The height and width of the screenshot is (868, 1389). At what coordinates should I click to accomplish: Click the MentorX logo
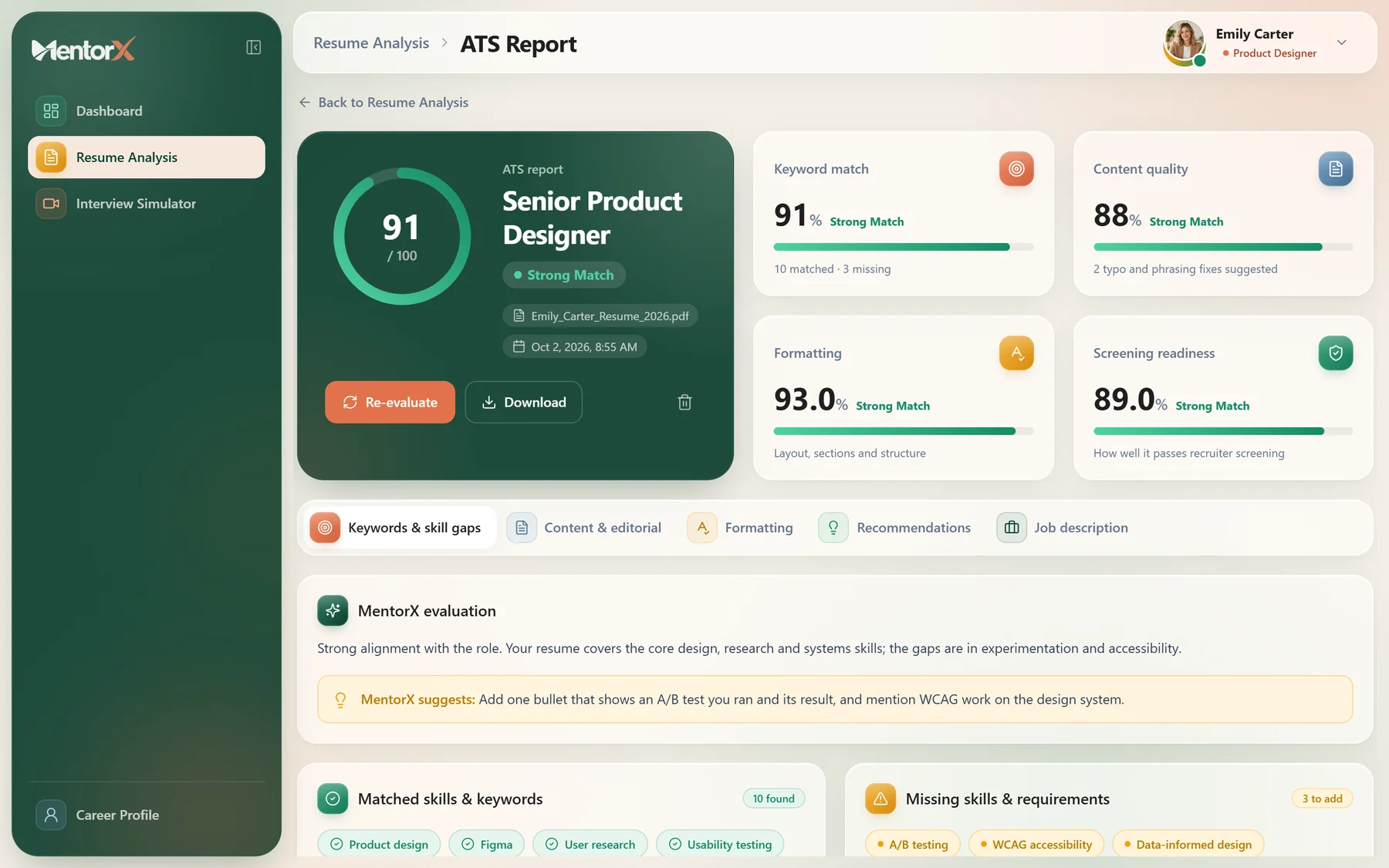(83, 49)
